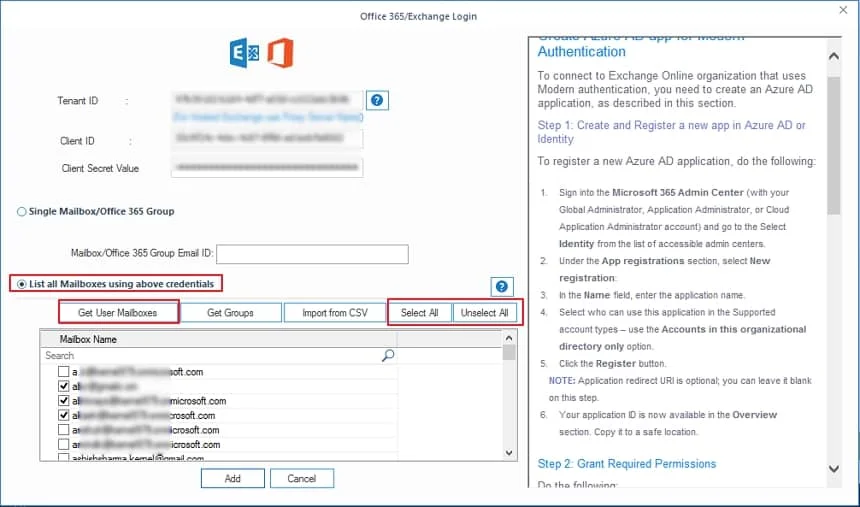Click help panel scroll up arrow

tap(834, 56)
